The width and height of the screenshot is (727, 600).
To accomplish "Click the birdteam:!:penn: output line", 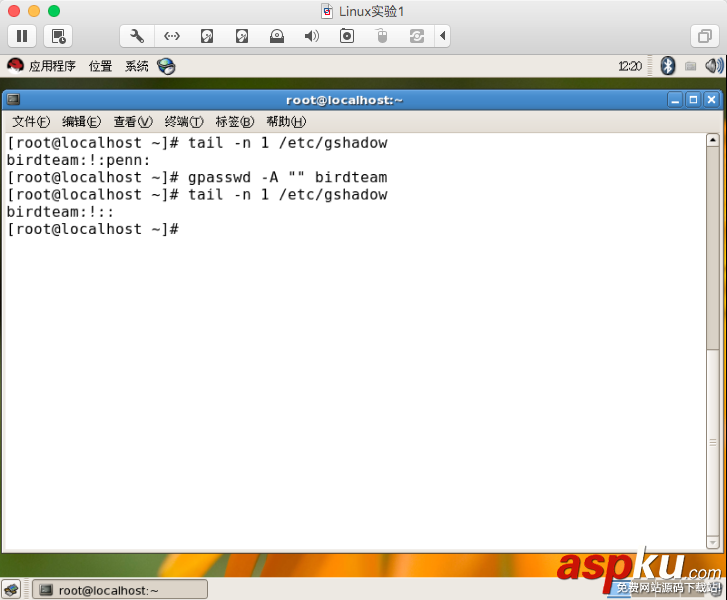I will tap(78, 160).
